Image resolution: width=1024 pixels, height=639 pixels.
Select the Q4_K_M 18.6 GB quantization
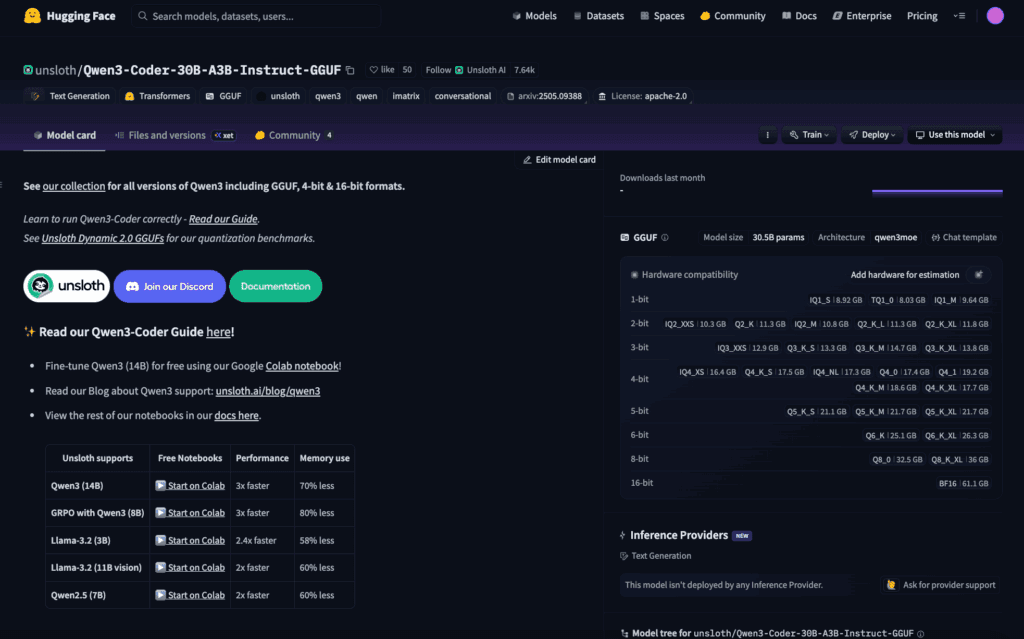[886, 388]
